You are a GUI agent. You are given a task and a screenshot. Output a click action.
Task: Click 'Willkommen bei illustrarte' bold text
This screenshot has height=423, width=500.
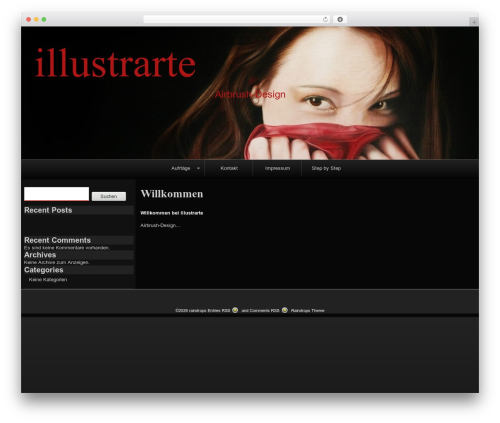[x=172, y=213]
